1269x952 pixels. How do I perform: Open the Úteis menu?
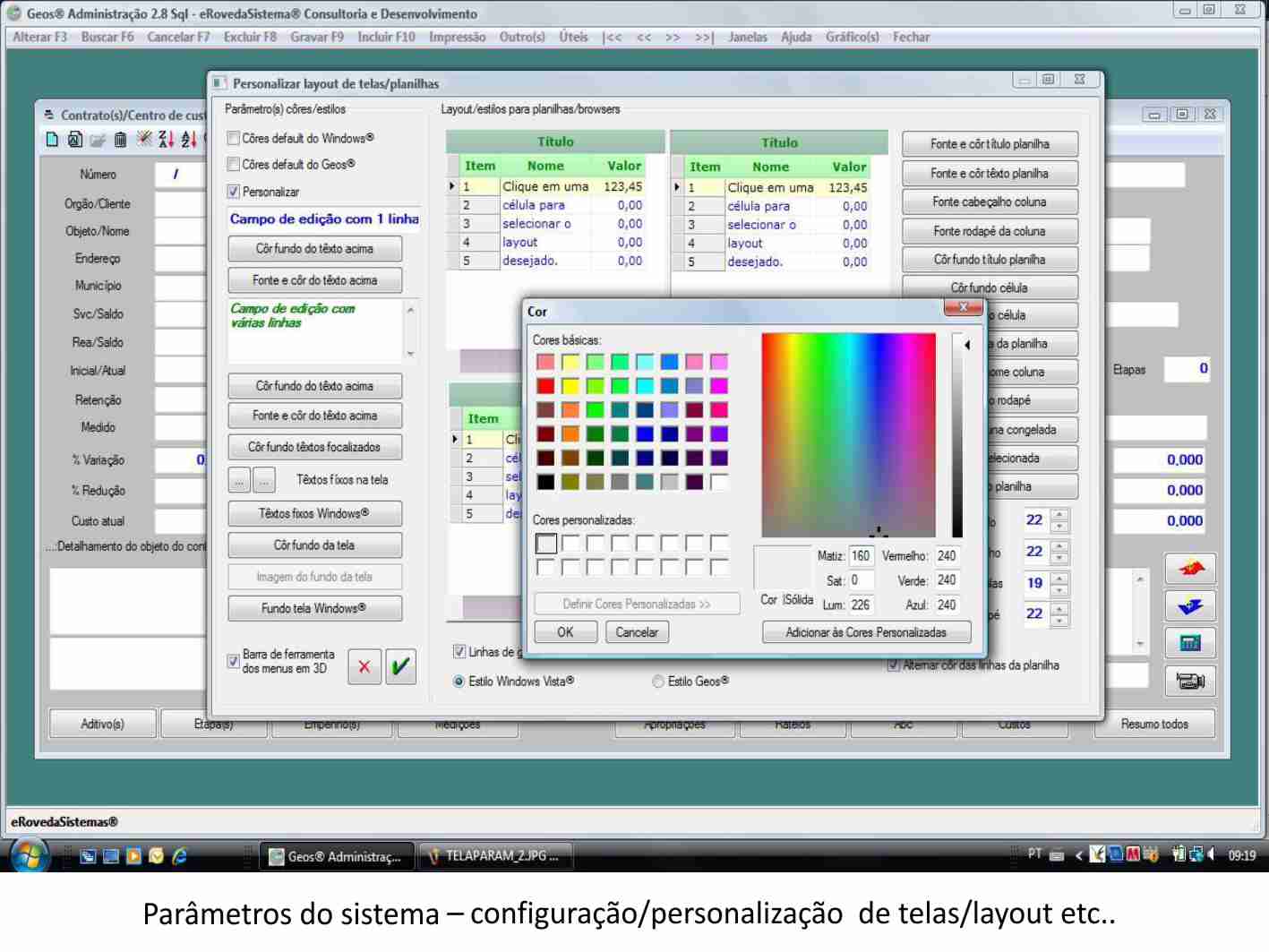click(x=573, y=37)
